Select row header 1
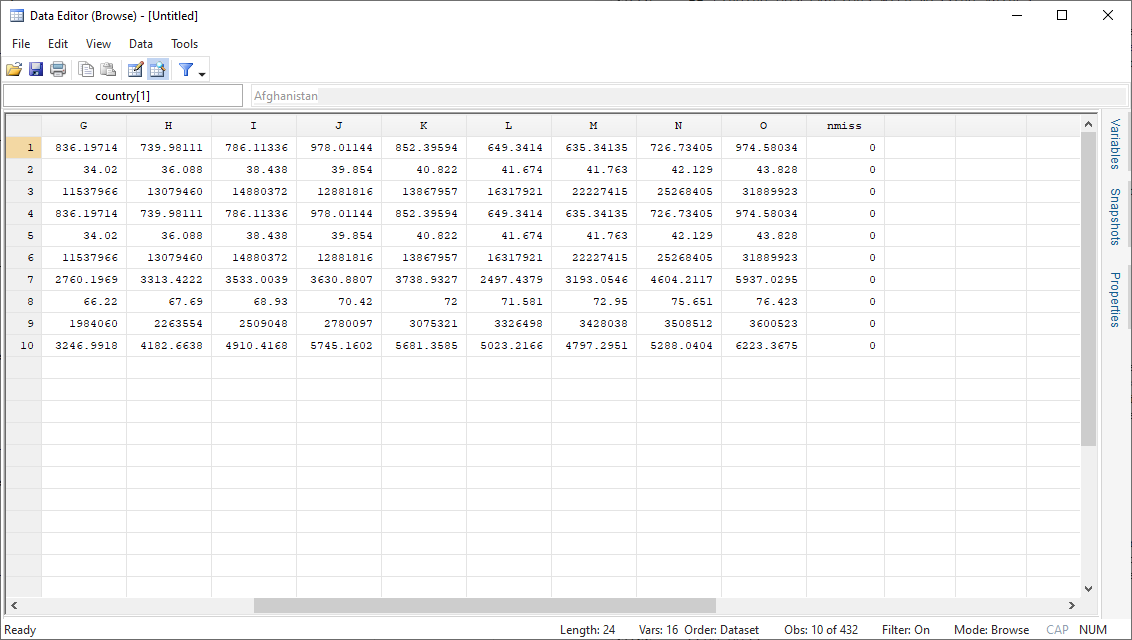This screenshot has height=640, width=1132. [x=24, y=147]
